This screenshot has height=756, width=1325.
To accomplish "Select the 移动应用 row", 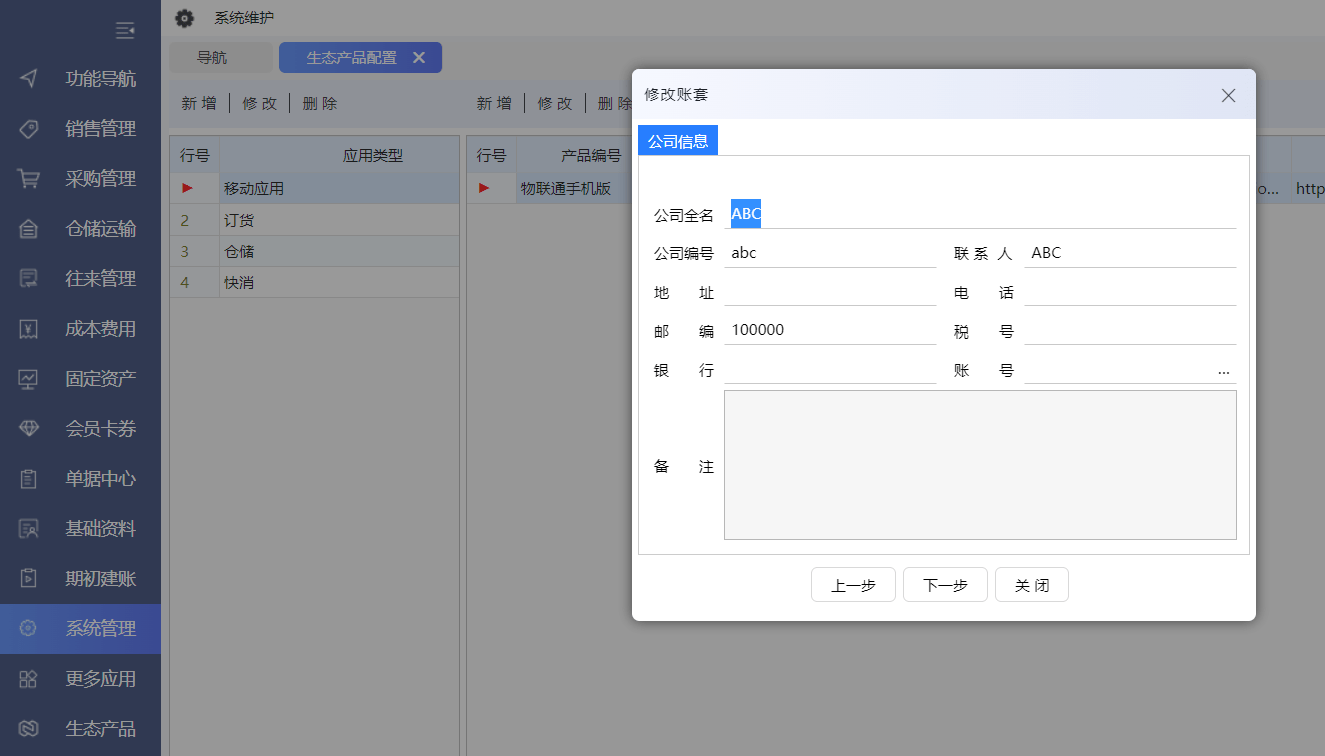I will pos(315,188).
